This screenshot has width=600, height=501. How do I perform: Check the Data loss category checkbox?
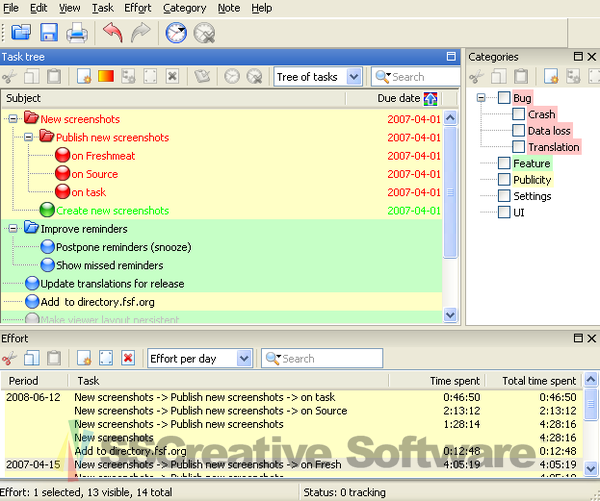(x=518, y=131)
